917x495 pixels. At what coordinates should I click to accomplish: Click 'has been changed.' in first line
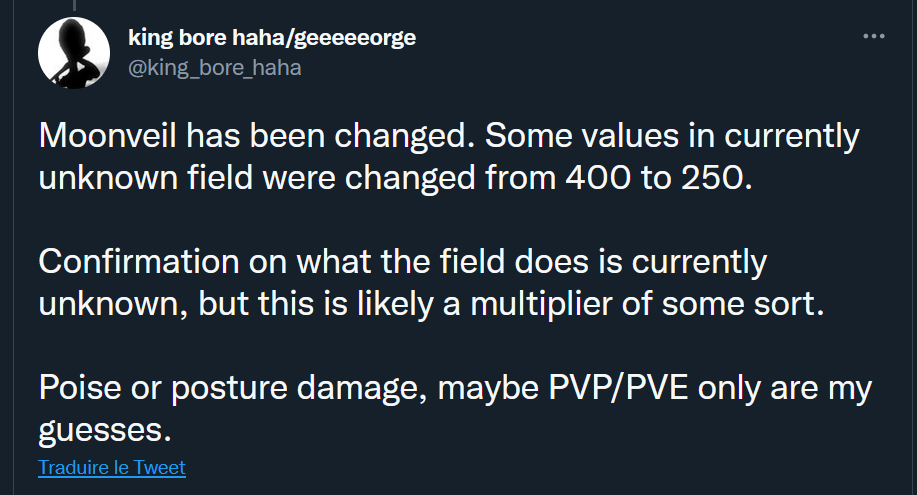tap(330, 136)
